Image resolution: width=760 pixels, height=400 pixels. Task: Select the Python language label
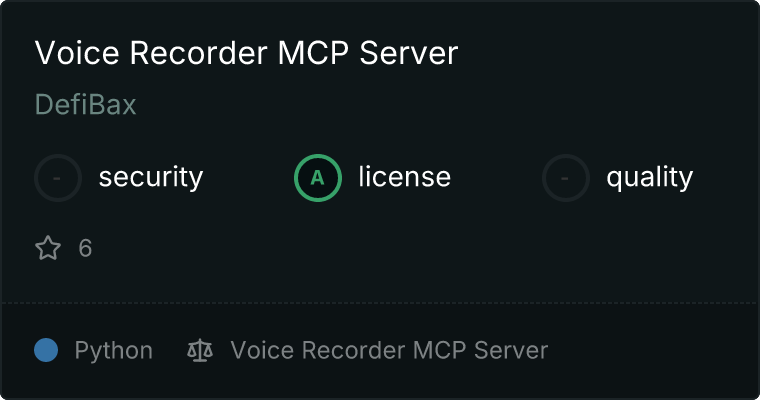113,351
